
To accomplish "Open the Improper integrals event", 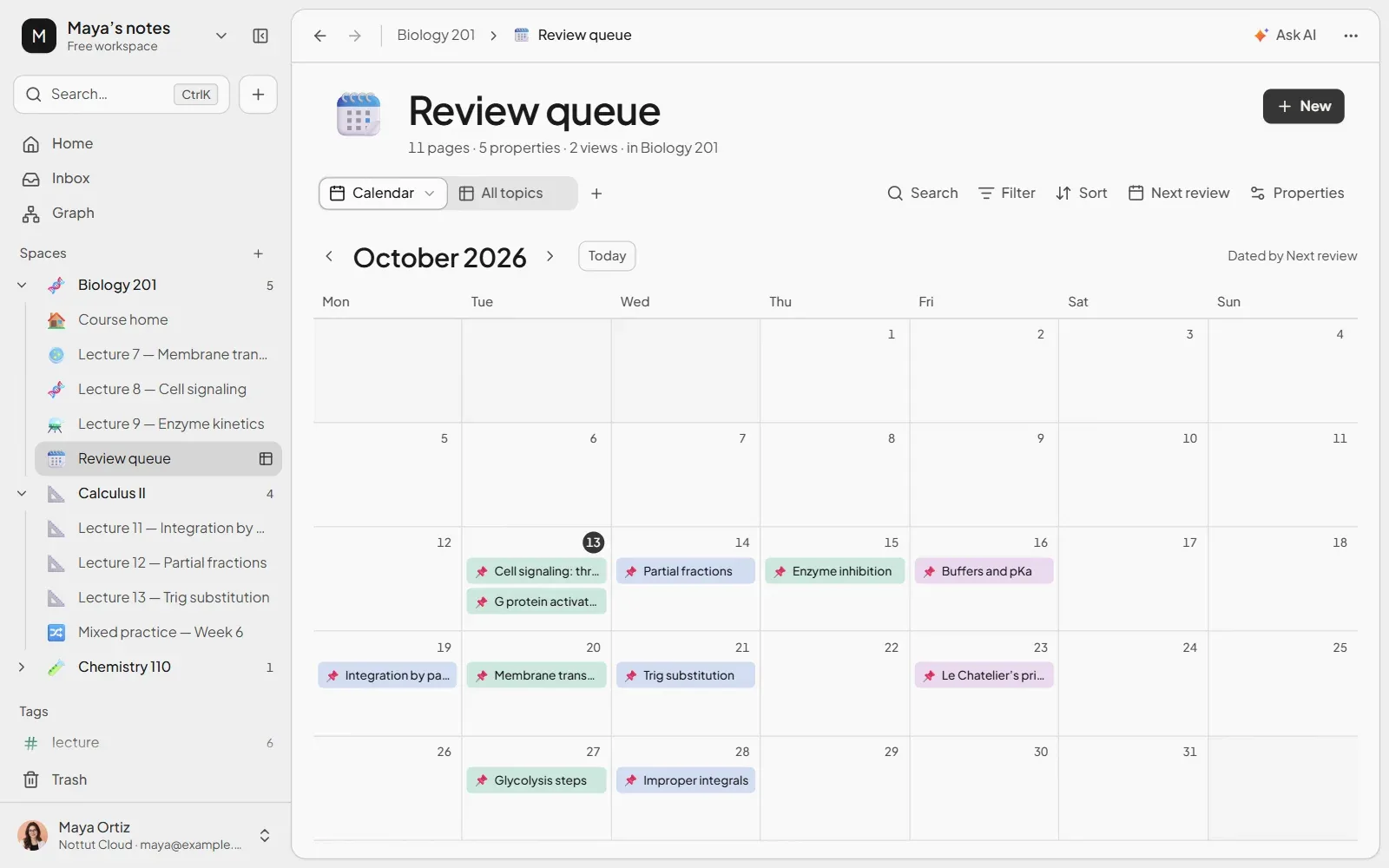I will (686, 780).
